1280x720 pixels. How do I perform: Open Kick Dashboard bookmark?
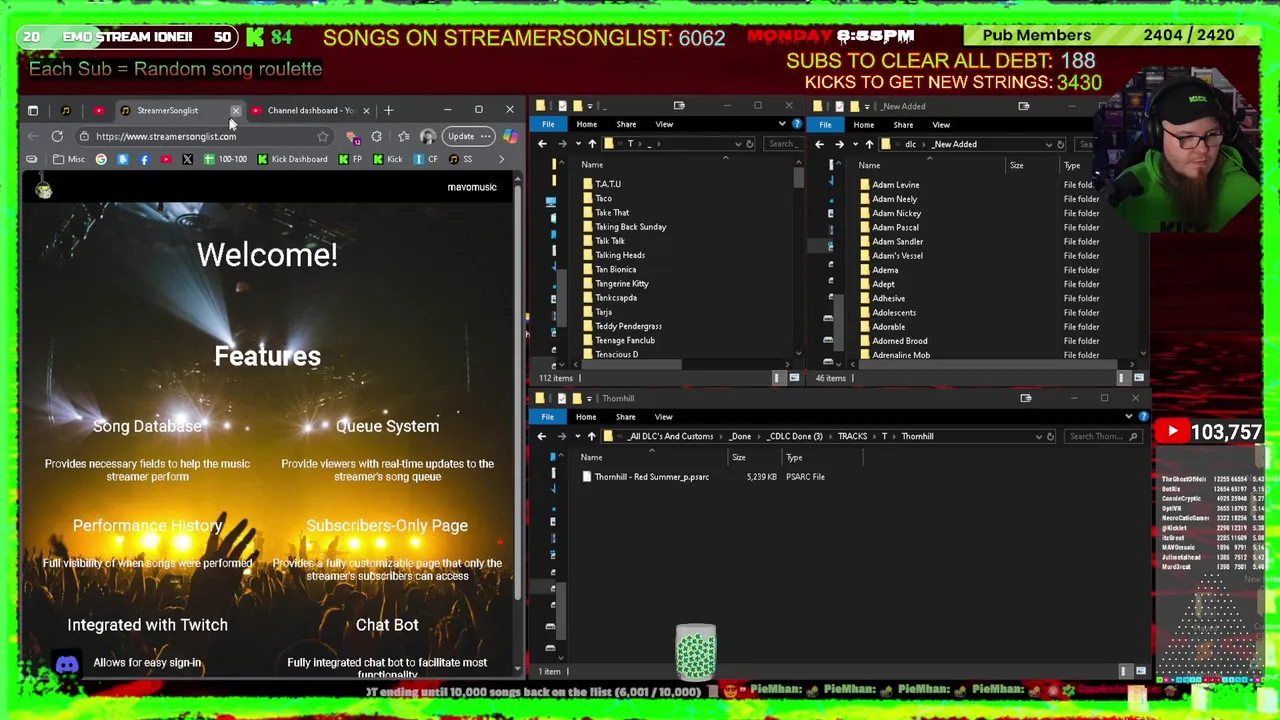click(292, 159)
